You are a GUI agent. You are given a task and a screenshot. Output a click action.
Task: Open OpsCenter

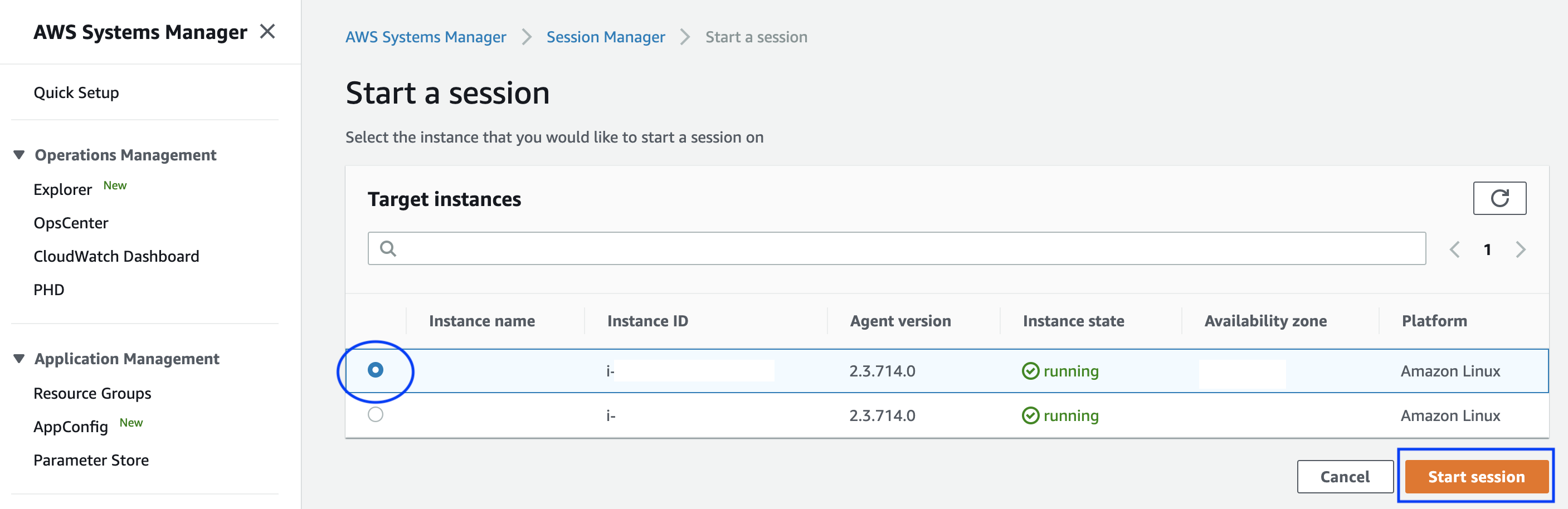[x=71, y=223]
